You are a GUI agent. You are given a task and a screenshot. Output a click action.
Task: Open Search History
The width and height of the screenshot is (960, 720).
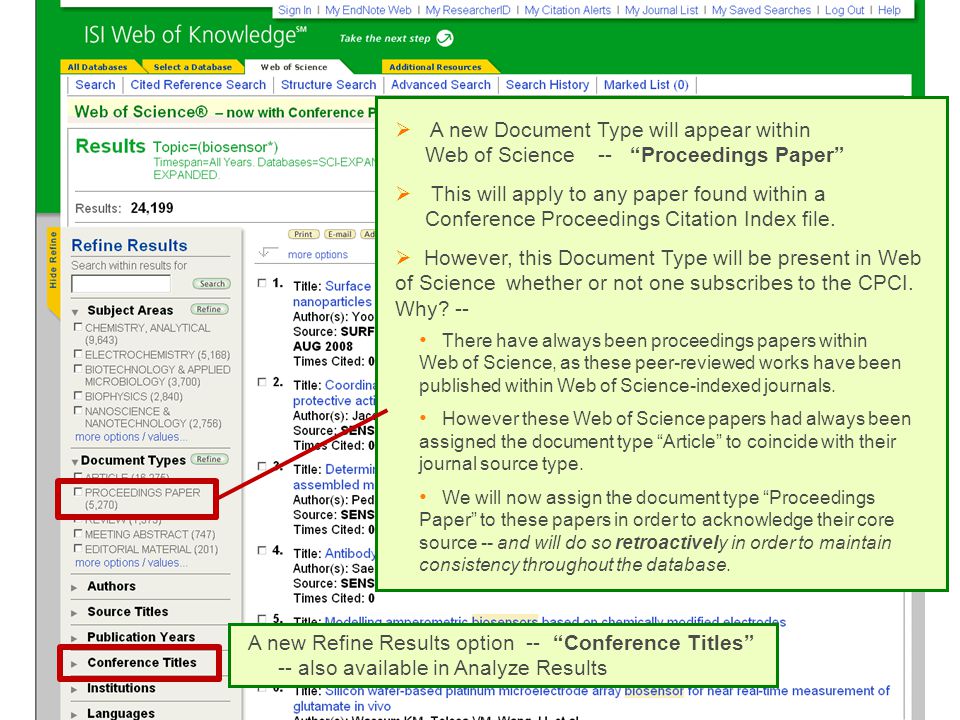point(547,84)
